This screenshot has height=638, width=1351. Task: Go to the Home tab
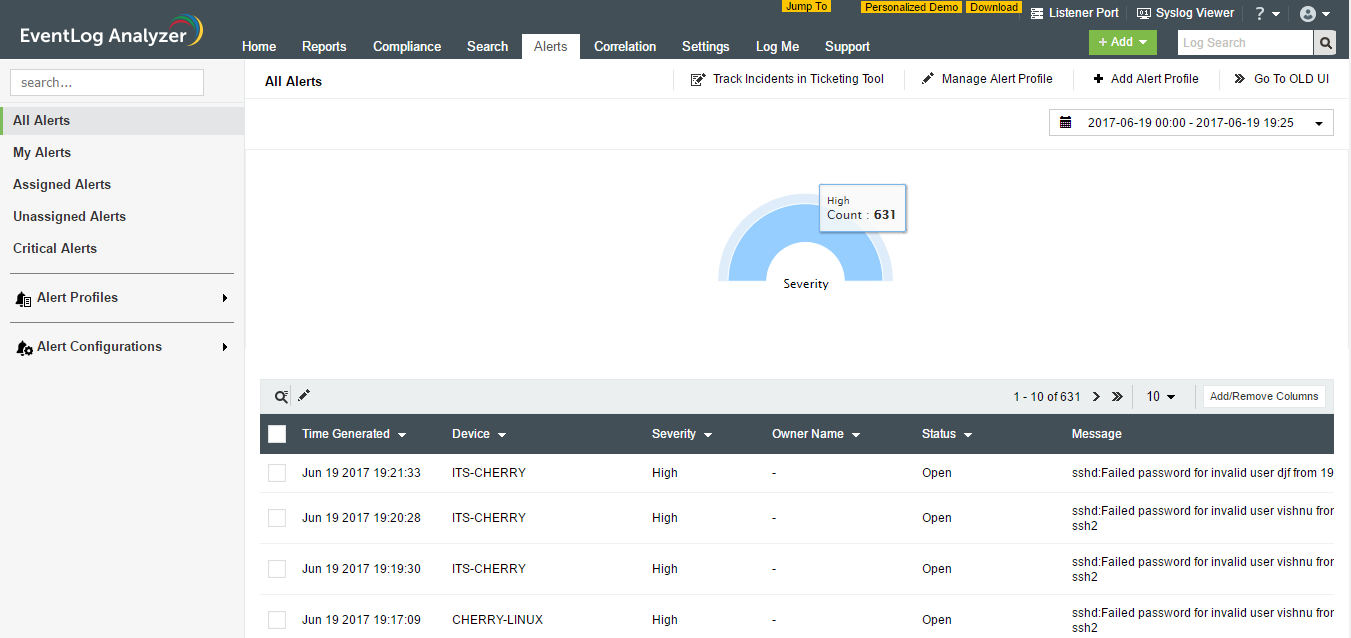pyautogui.click(x=259, y=46)
